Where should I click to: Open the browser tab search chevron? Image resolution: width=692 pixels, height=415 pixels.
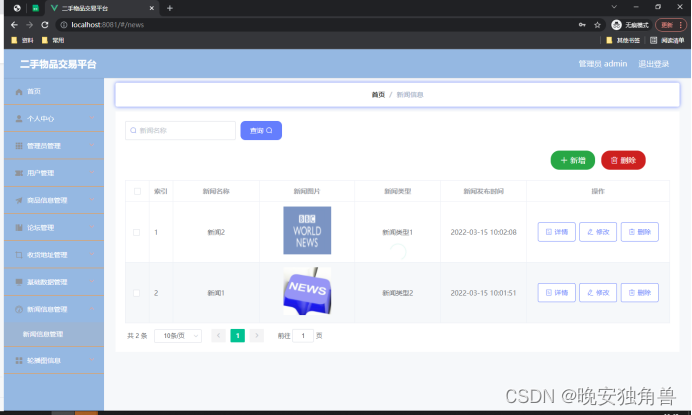click(614, 7)
